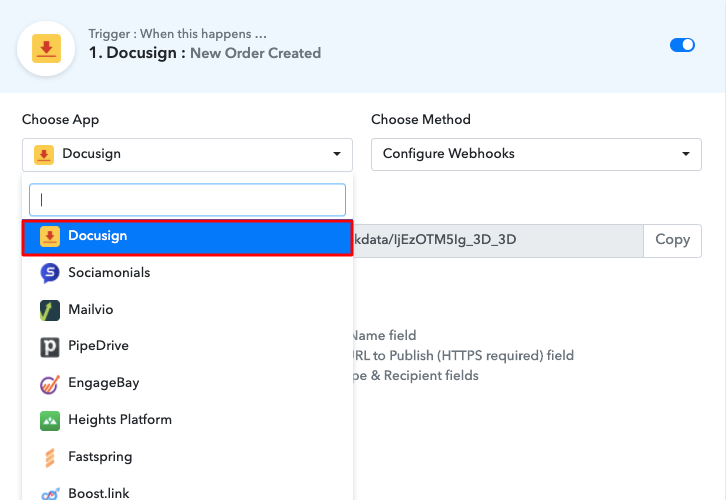Click the Copy webhook URL button

pos(672,240)
